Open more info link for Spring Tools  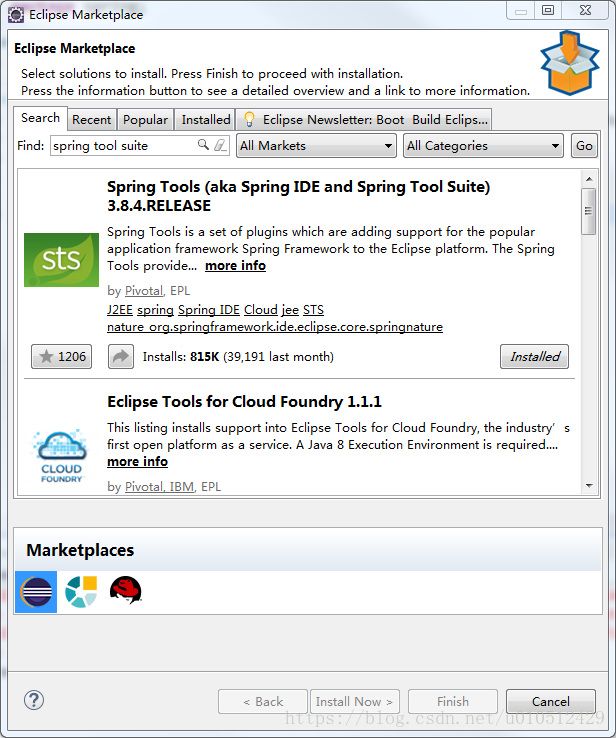(235, 265)
